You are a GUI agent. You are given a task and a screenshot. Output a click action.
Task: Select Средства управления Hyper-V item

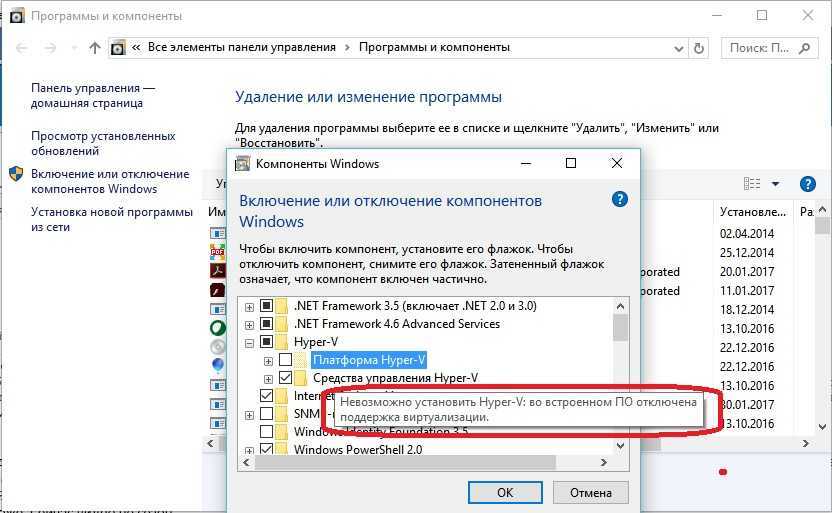395,378
